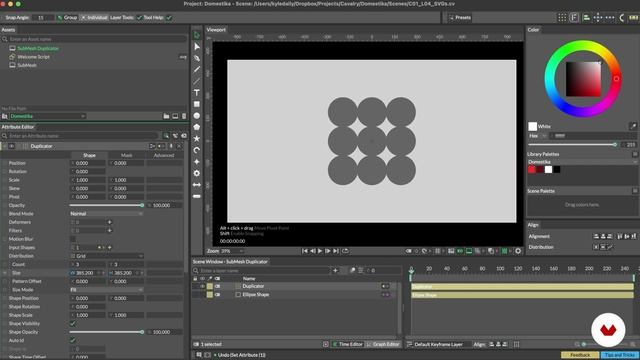
Task: Toggle Auto Id checkbox
Action: tap(73, 340)
